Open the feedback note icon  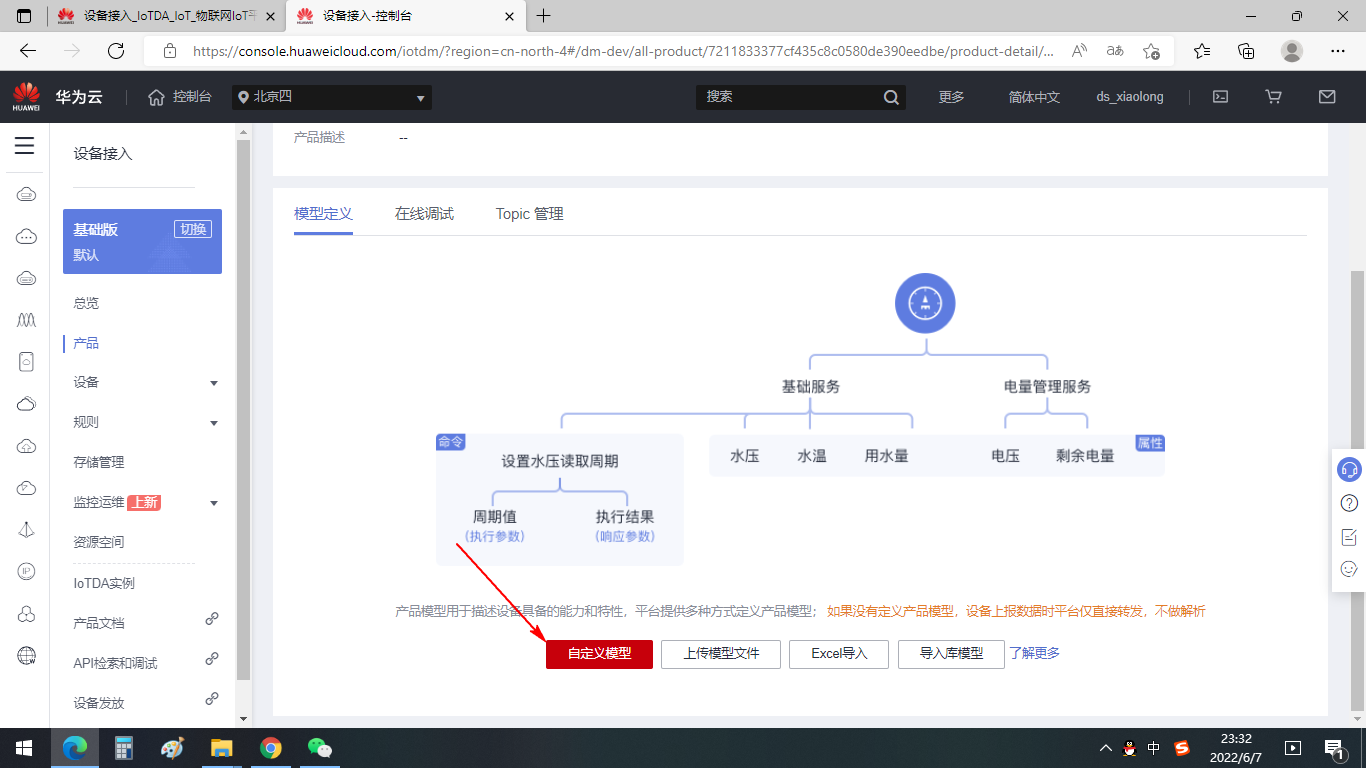tap(1349, 537)
